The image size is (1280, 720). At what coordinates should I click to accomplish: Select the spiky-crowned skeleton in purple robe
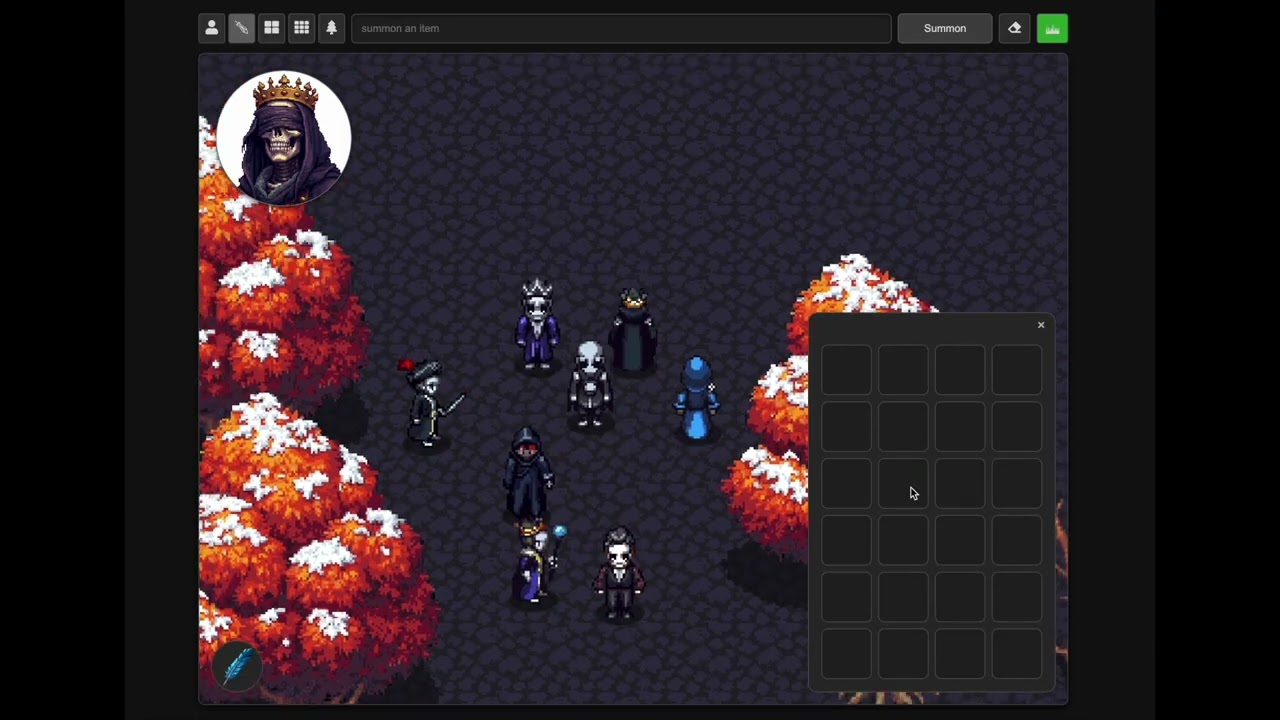(538, 326)
